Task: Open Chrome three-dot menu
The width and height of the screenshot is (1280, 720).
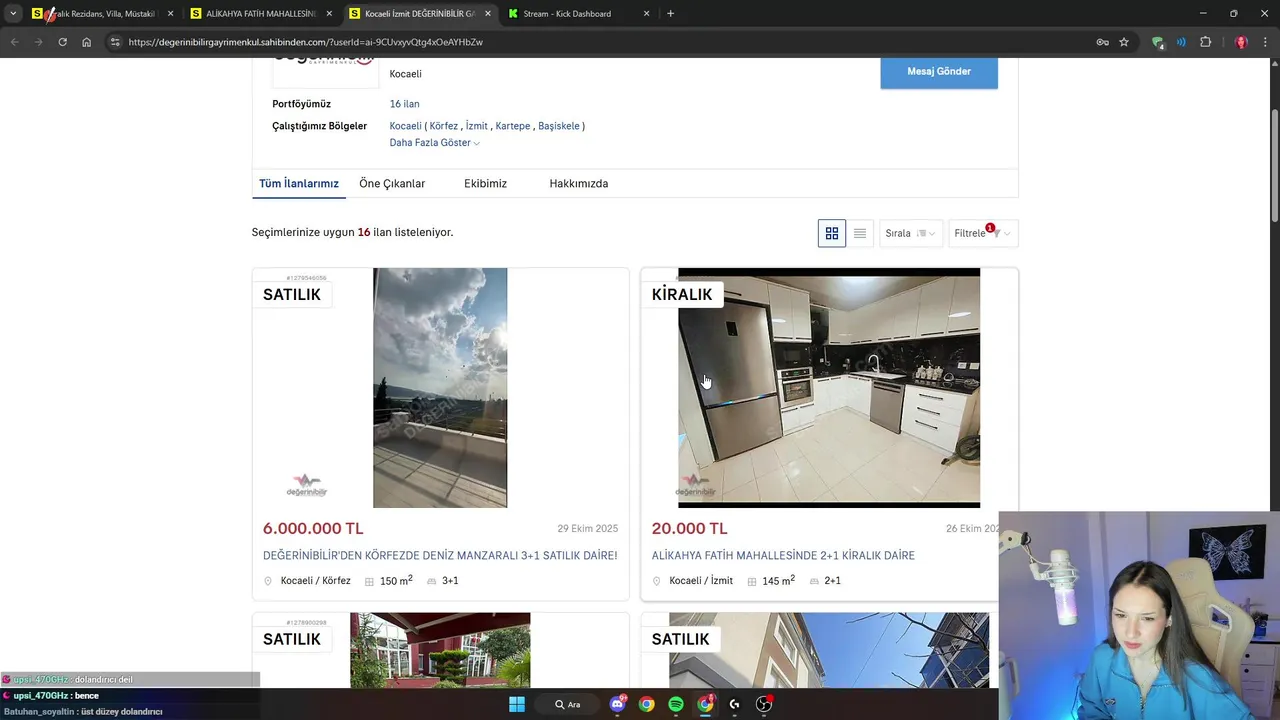Action: 1266,42
